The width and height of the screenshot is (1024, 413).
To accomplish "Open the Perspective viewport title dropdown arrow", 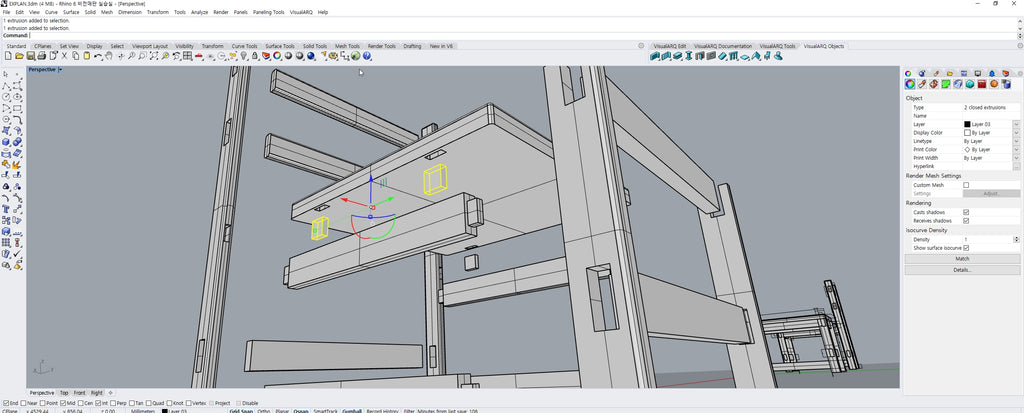I will coord(60,69).
